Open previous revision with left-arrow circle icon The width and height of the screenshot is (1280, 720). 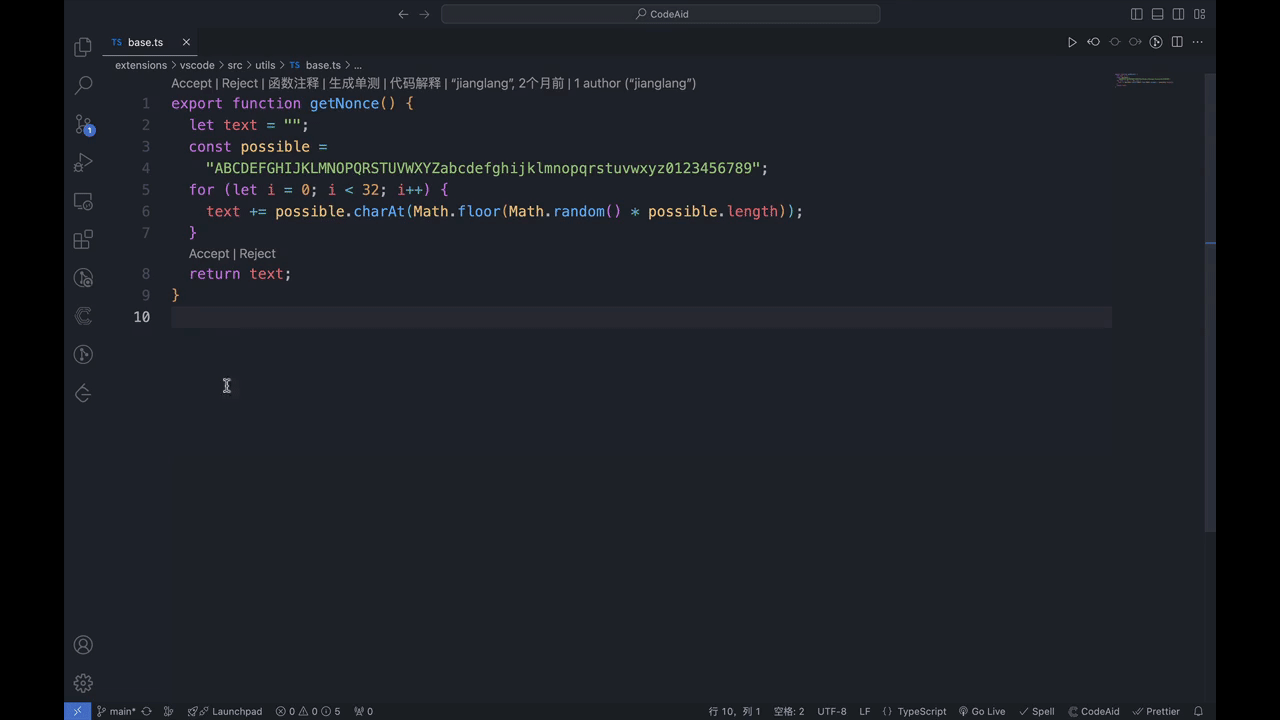1093,42
